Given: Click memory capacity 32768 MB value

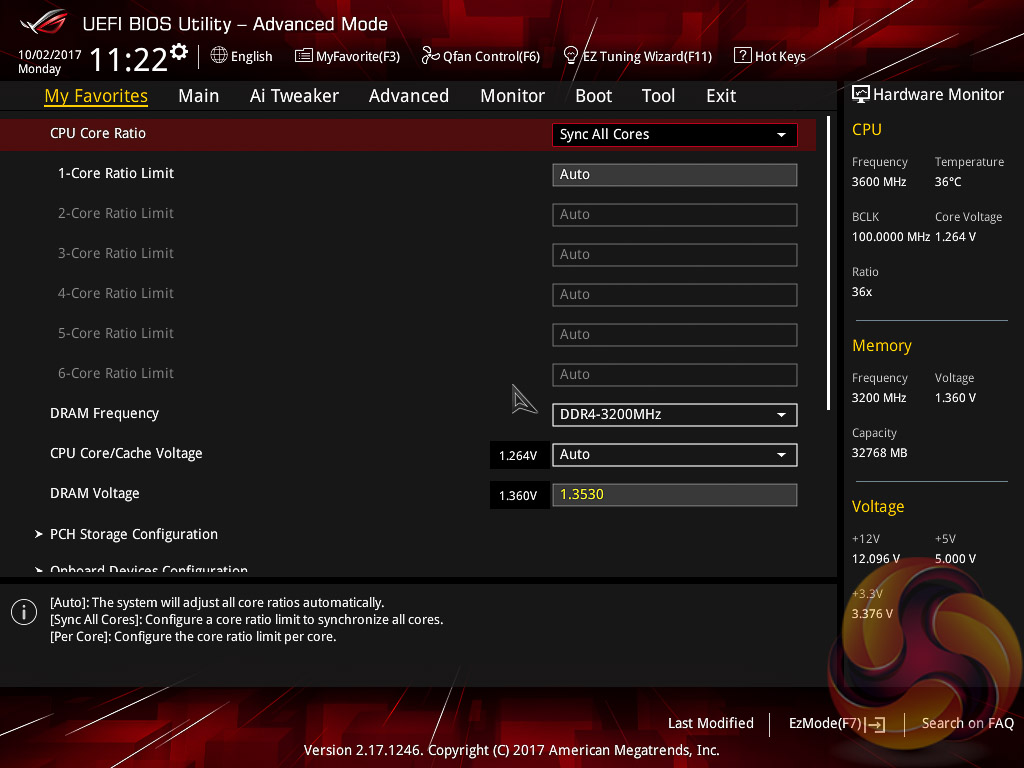Looking at the screenshot, I should (880, 453).
